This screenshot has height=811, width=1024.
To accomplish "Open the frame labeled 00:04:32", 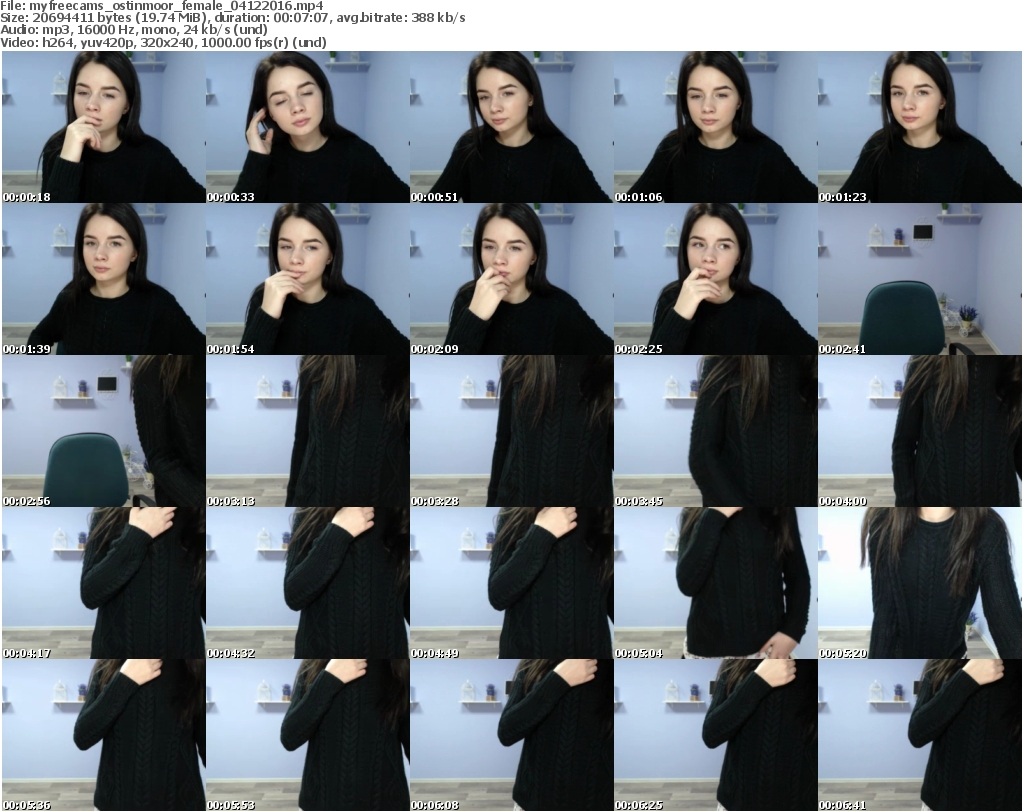I will pyautogui.click(x=307, y=583).
